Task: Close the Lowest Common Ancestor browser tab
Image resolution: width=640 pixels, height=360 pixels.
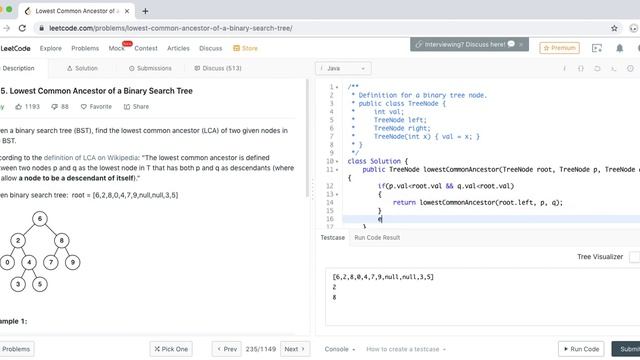Action: [127, 11]
